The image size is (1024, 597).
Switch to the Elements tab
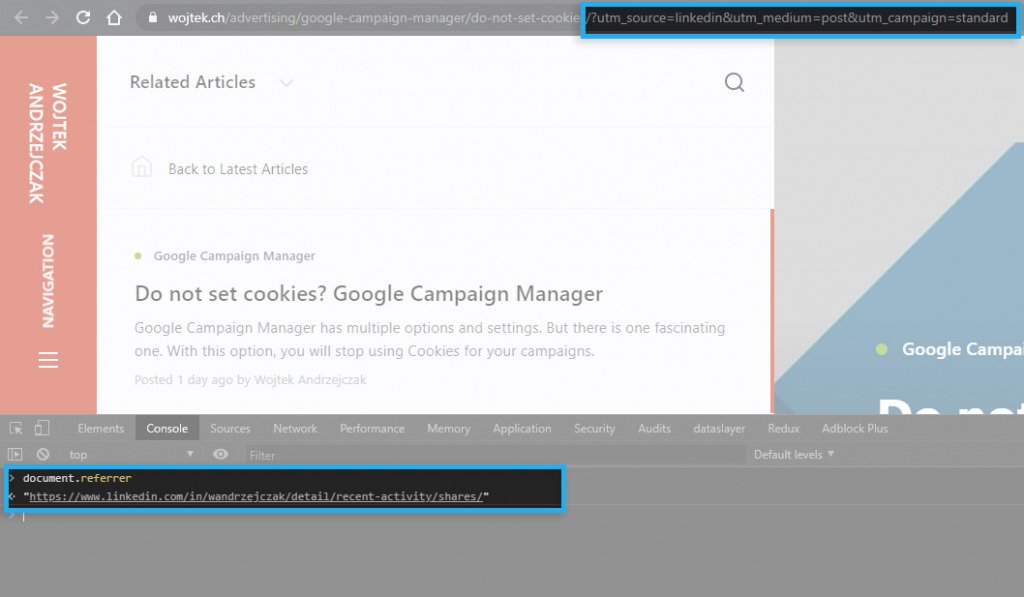tap(101, 428)
